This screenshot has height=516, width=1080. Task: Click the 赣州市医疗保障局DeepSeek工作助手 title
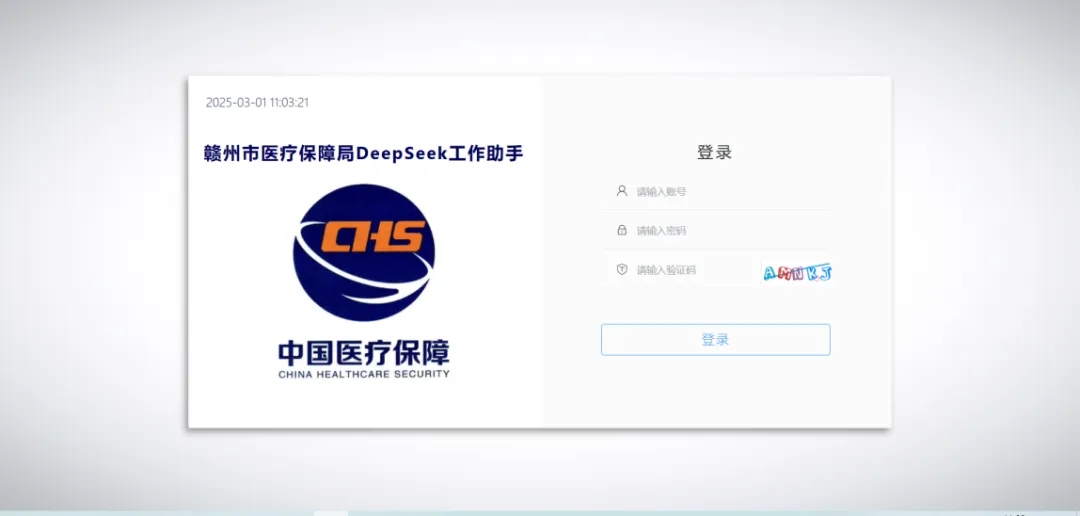(x=364, y=153)
